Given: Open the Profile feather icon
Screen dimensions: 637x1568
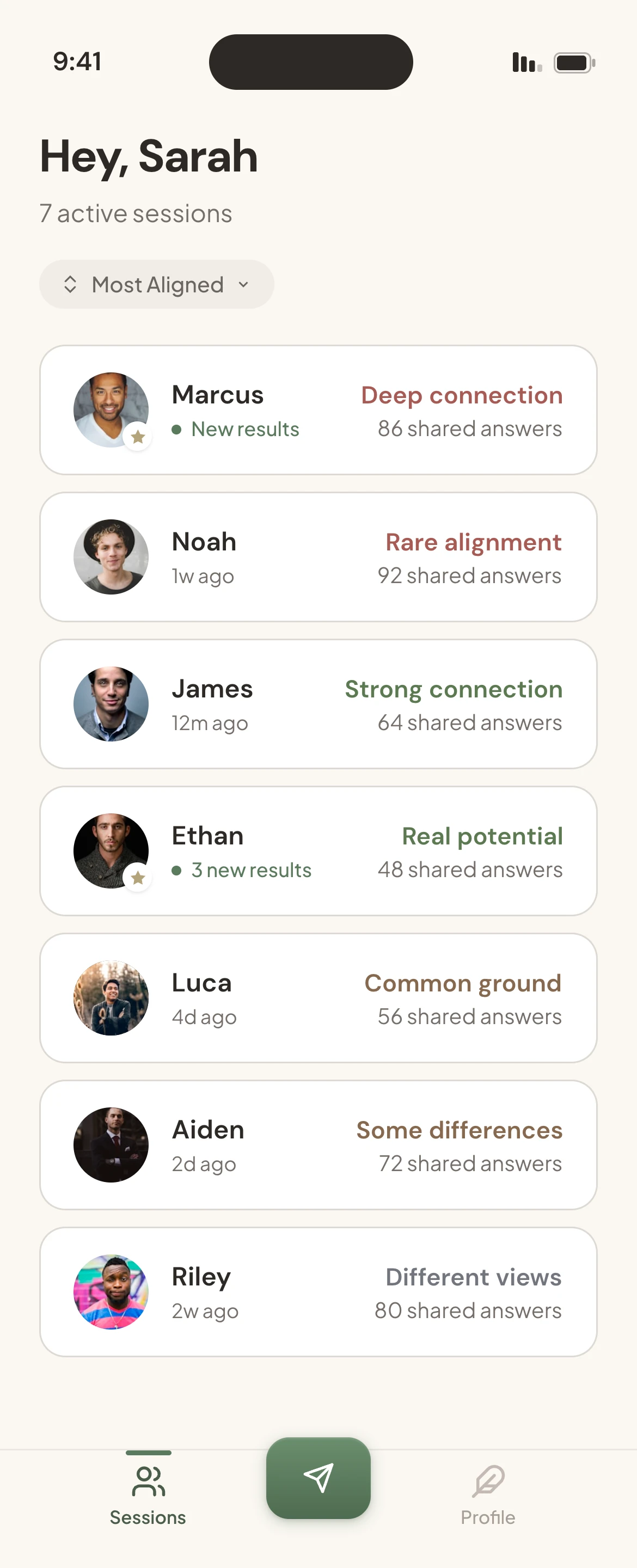Looking at the screenshot, I should pyautogui.click(x=488, y=1480).
